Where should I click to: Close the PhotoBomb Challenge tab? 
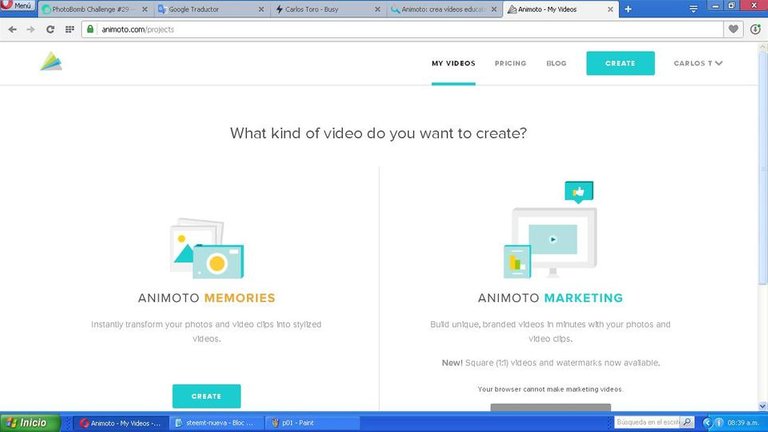tap(144, 9)
